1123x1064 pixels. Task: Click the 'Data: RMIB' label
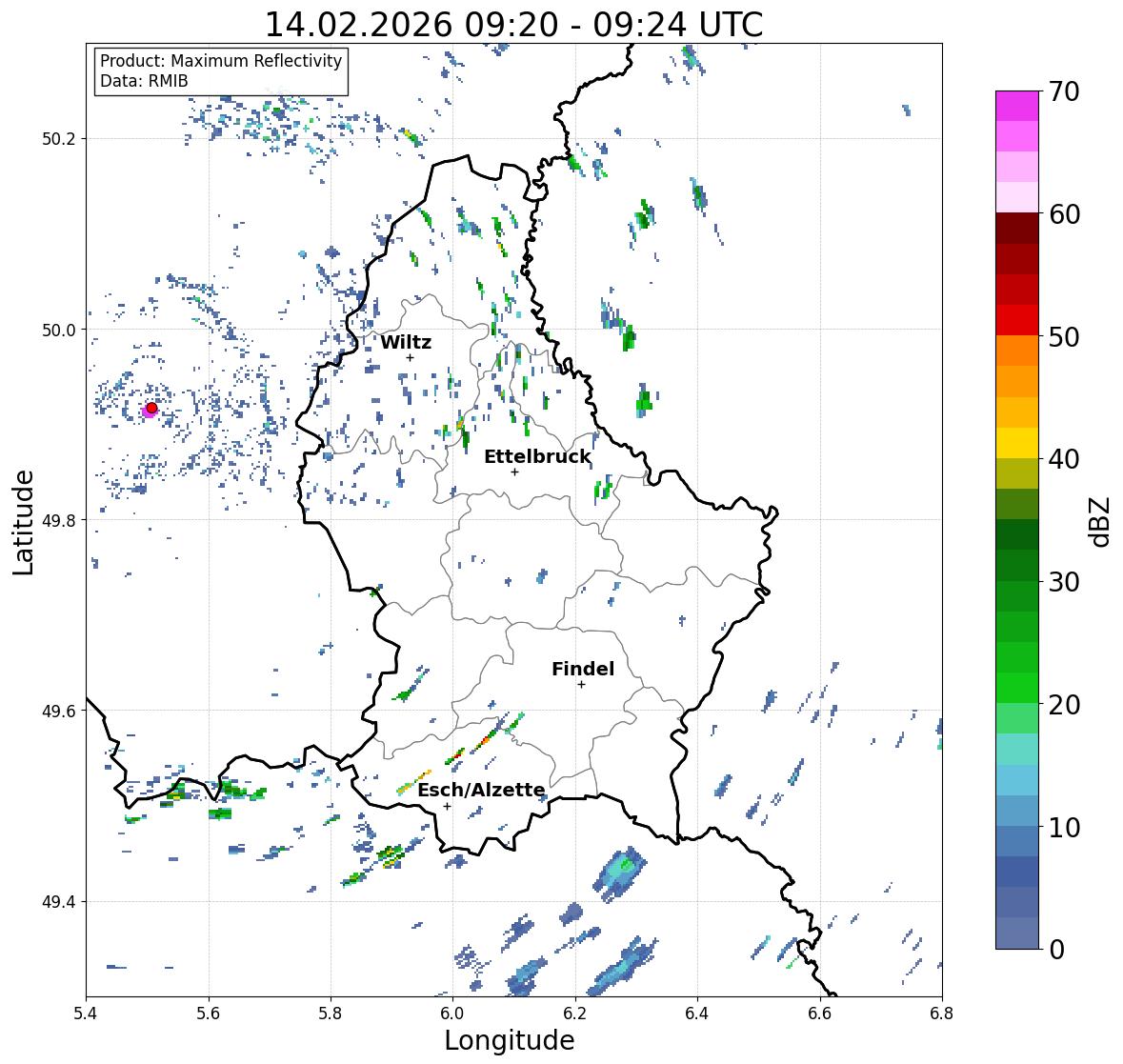pos(144,81)
